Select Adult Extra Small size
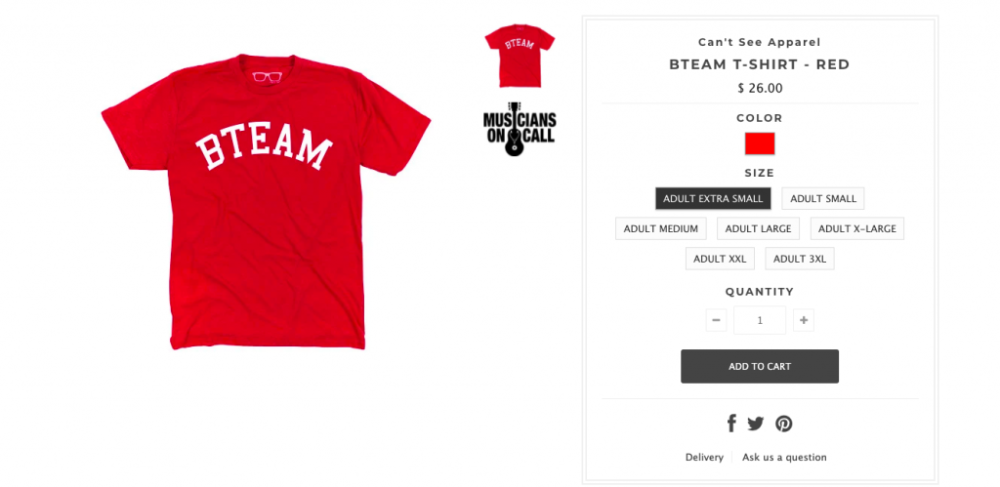Viewport: 1000px width, 487px height. 713,198
